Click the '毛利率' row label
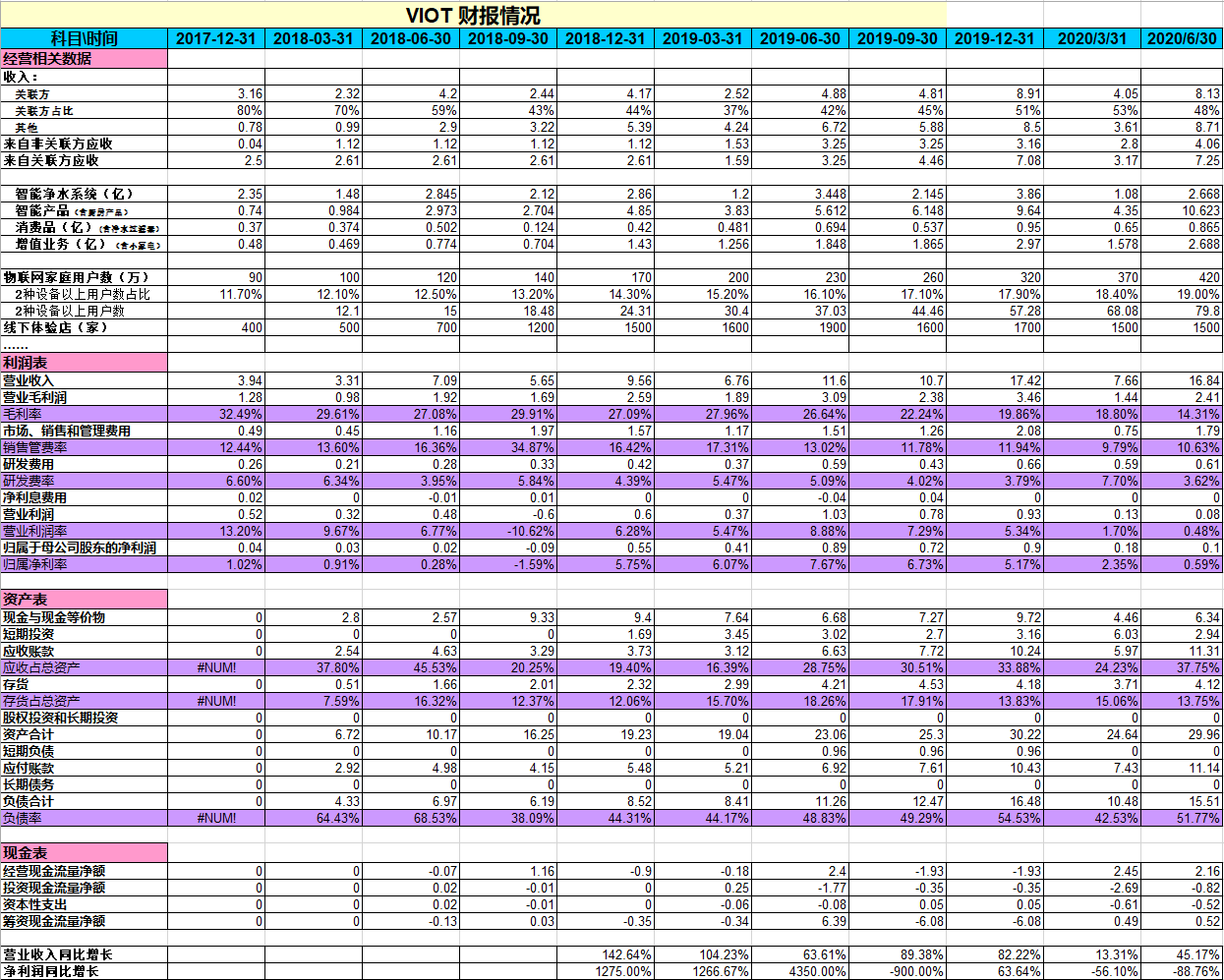Screen dimensions: 1224x980 pos(23,414)
